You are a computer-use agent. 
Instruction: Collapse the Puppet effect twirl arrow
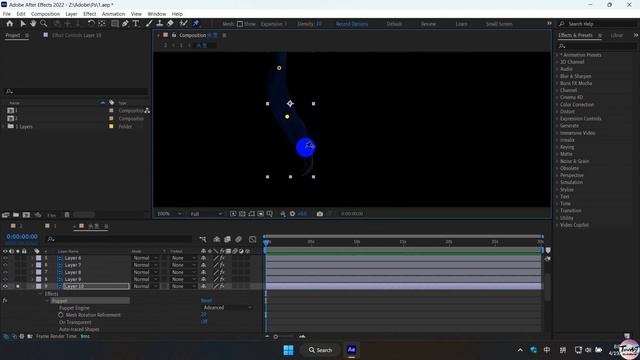[47, 300]
